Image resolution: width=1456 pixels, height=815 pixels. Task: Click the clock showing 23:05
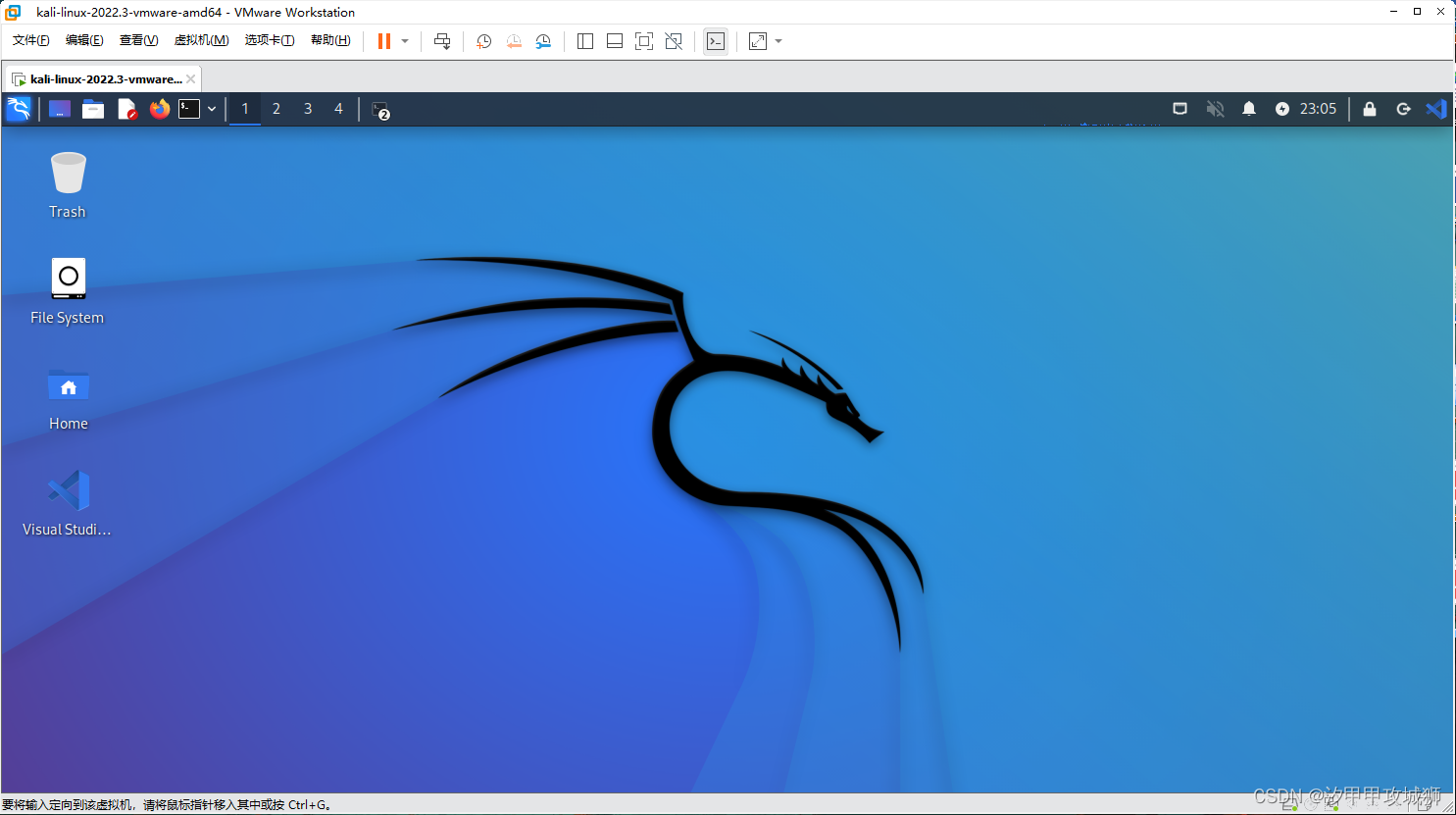point(1318,109)
